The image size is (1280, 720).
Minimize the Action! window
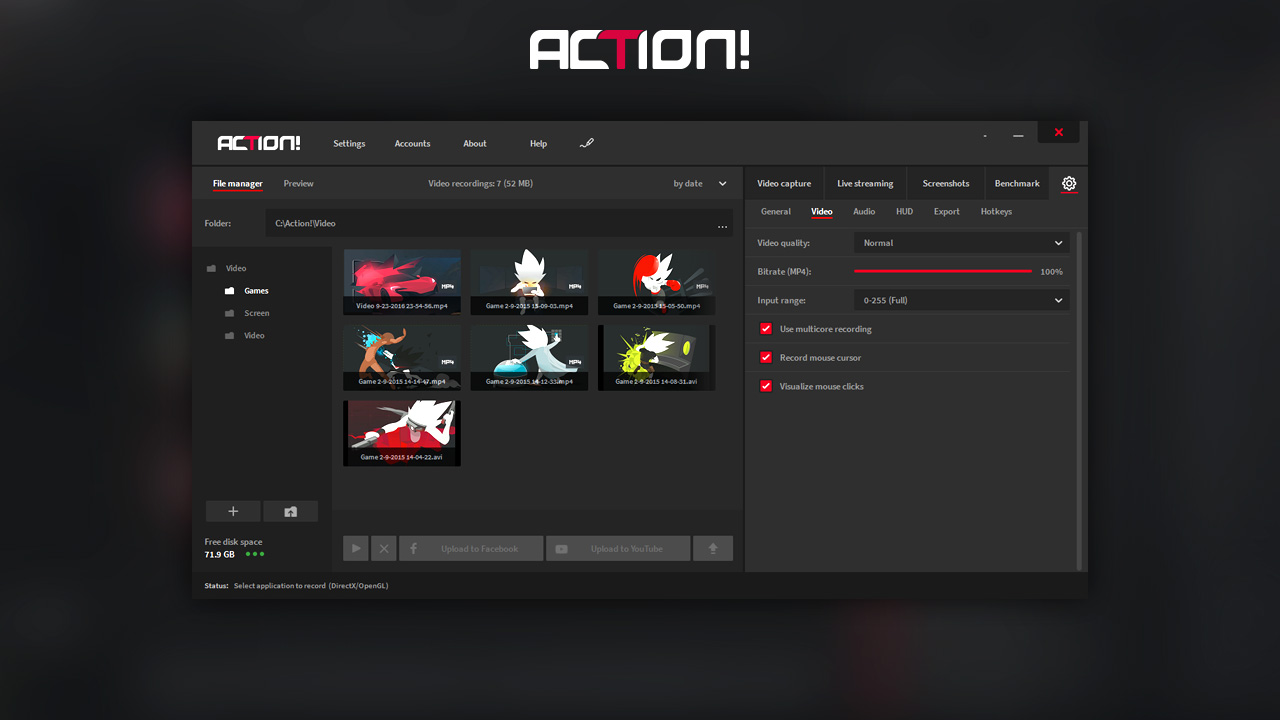click(1018, 134)
